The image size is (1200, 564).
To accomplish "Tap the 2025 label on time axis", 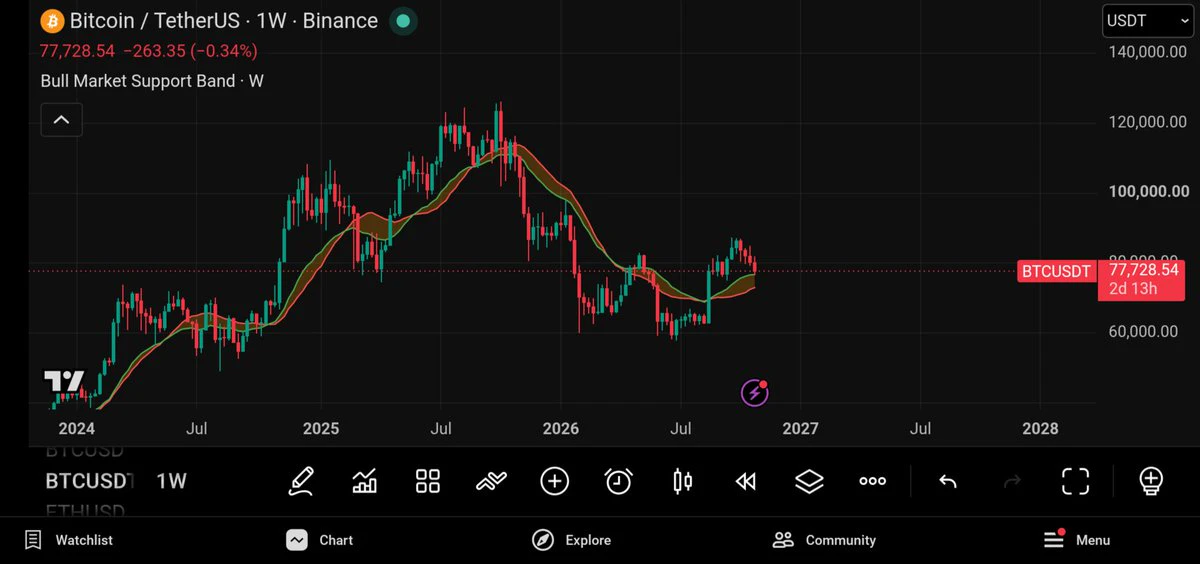I will click(321, 429).
